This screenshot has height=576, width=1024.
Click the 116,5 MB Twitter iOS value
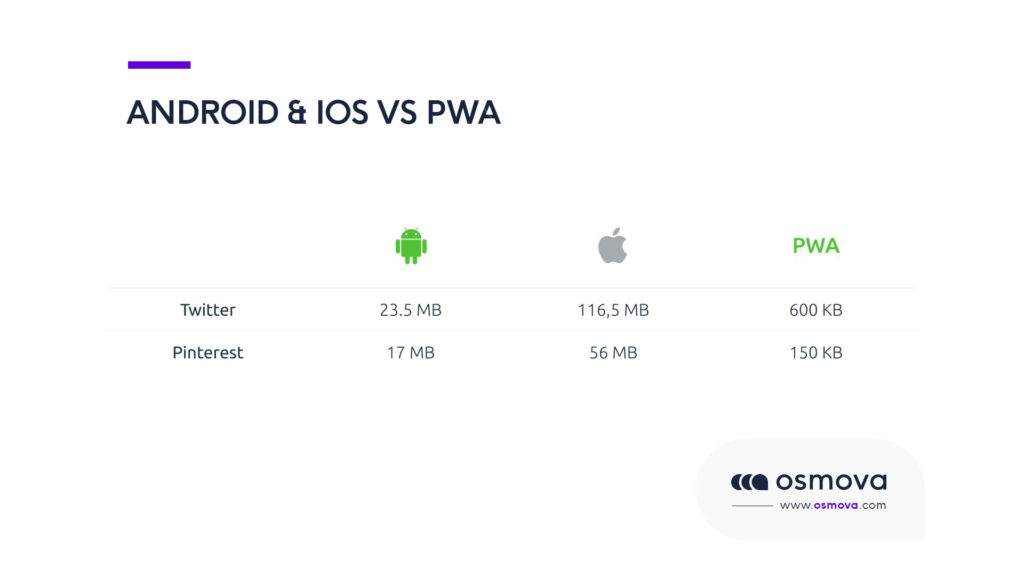[x=613, y=310]
